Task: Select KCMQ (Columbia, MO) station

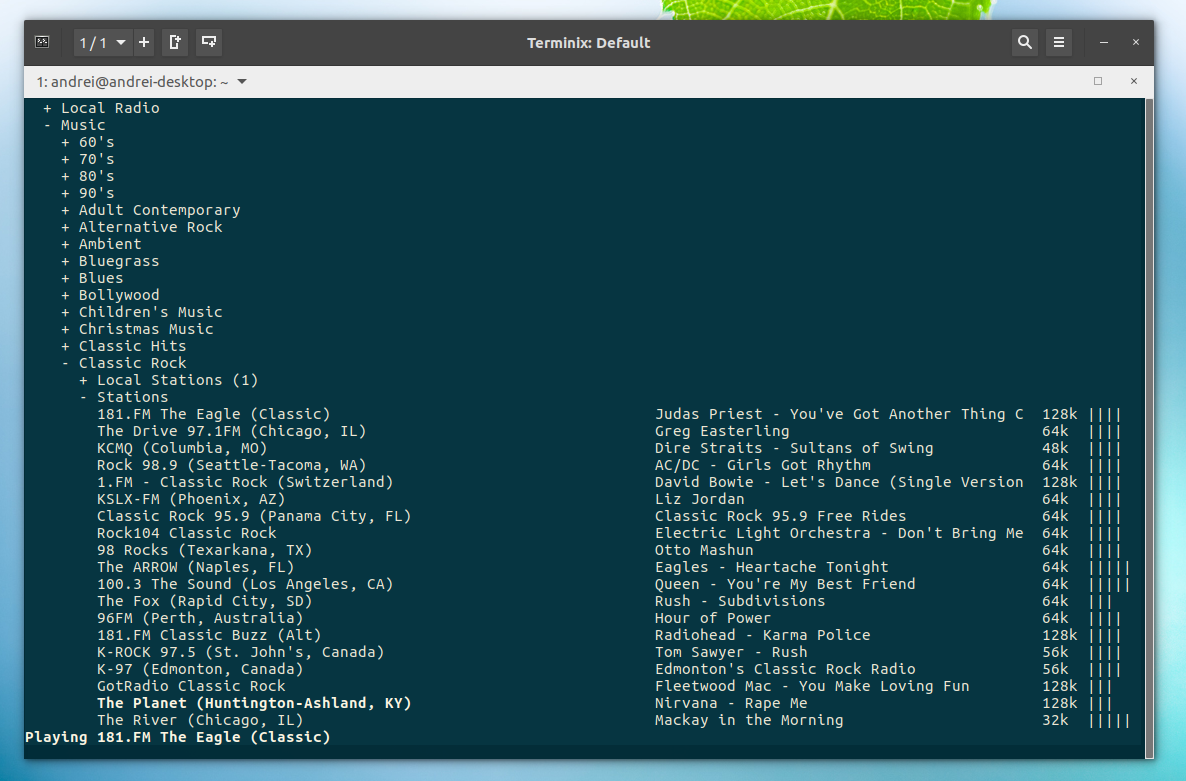Action: [182, 448]
